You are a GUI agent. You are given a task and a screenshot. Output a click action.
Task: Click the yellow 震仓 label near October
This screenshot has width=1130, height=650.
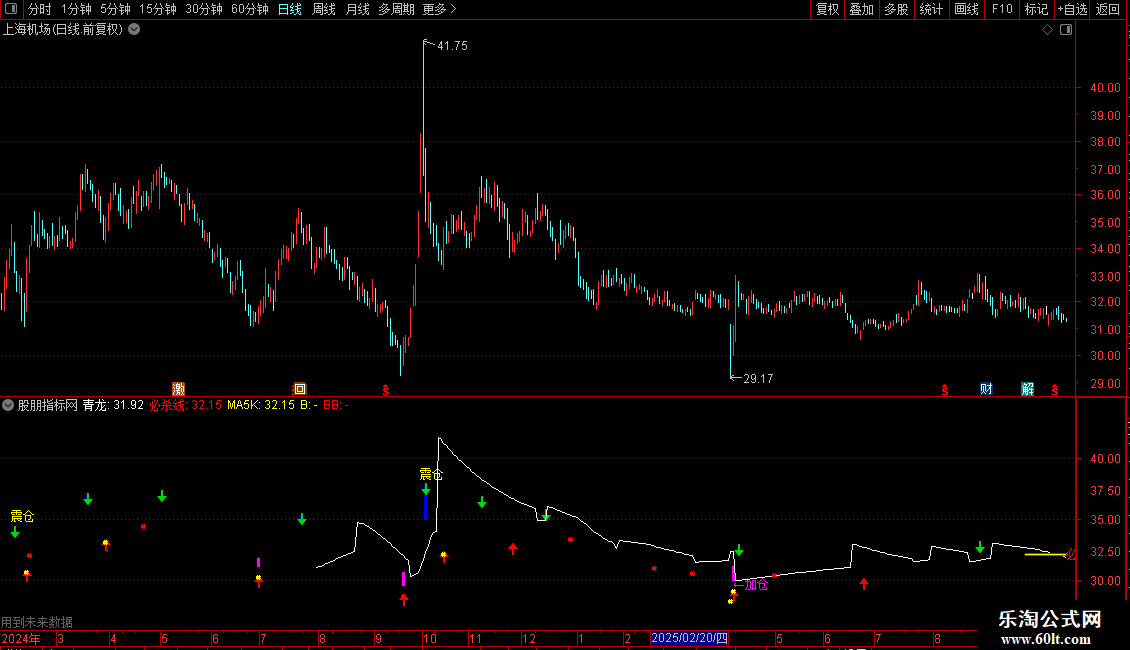point(431,474)
